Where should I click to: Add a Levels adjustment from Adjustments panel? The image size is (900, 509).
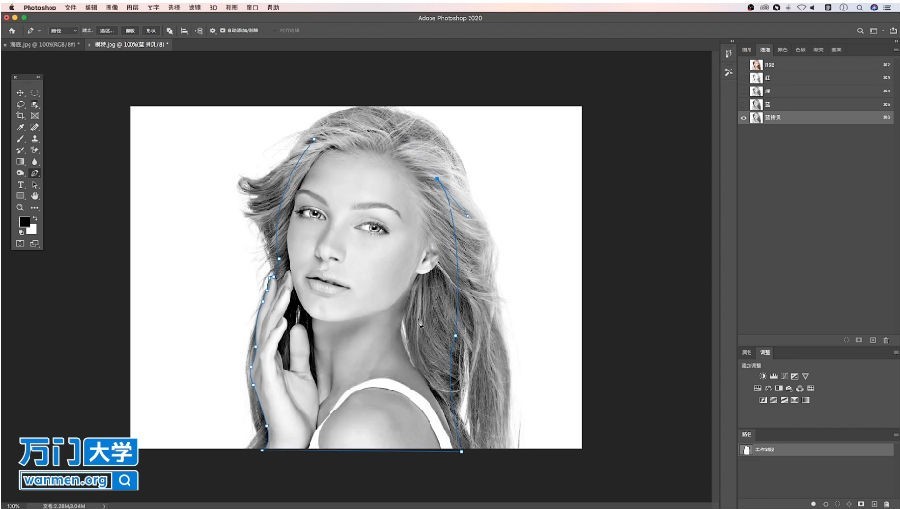pyautogui.click(x=773, y=376)
